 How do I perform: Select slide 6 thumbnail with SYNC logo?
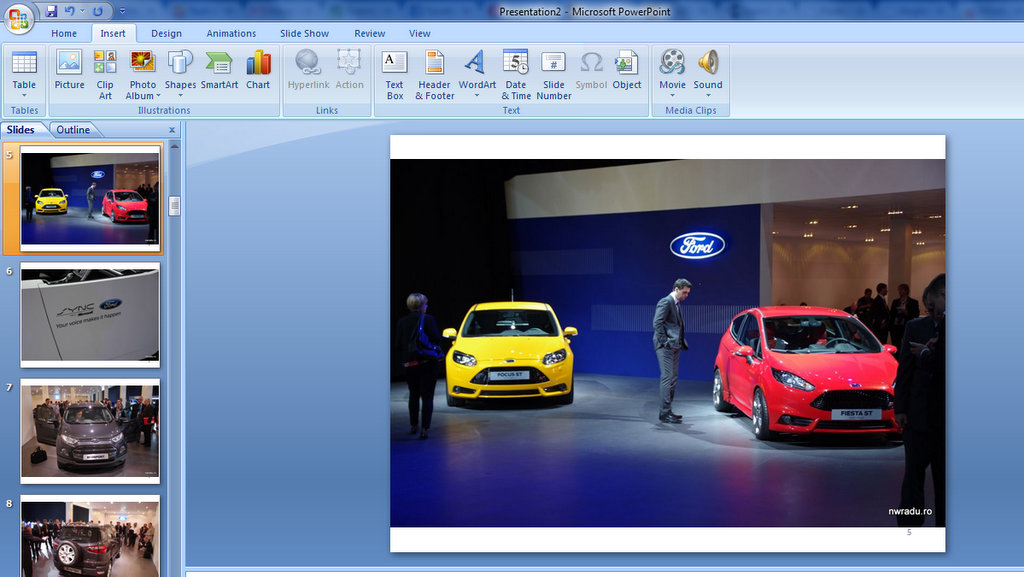tap(90, 315)
